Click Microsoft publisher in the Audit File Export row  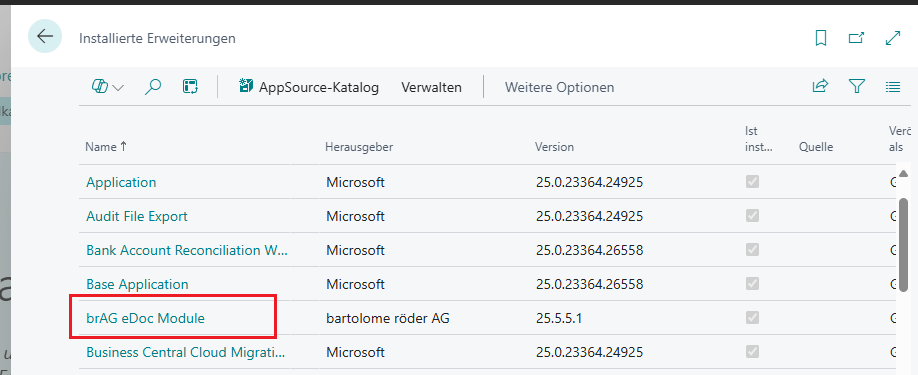click(x=355, y=216)
